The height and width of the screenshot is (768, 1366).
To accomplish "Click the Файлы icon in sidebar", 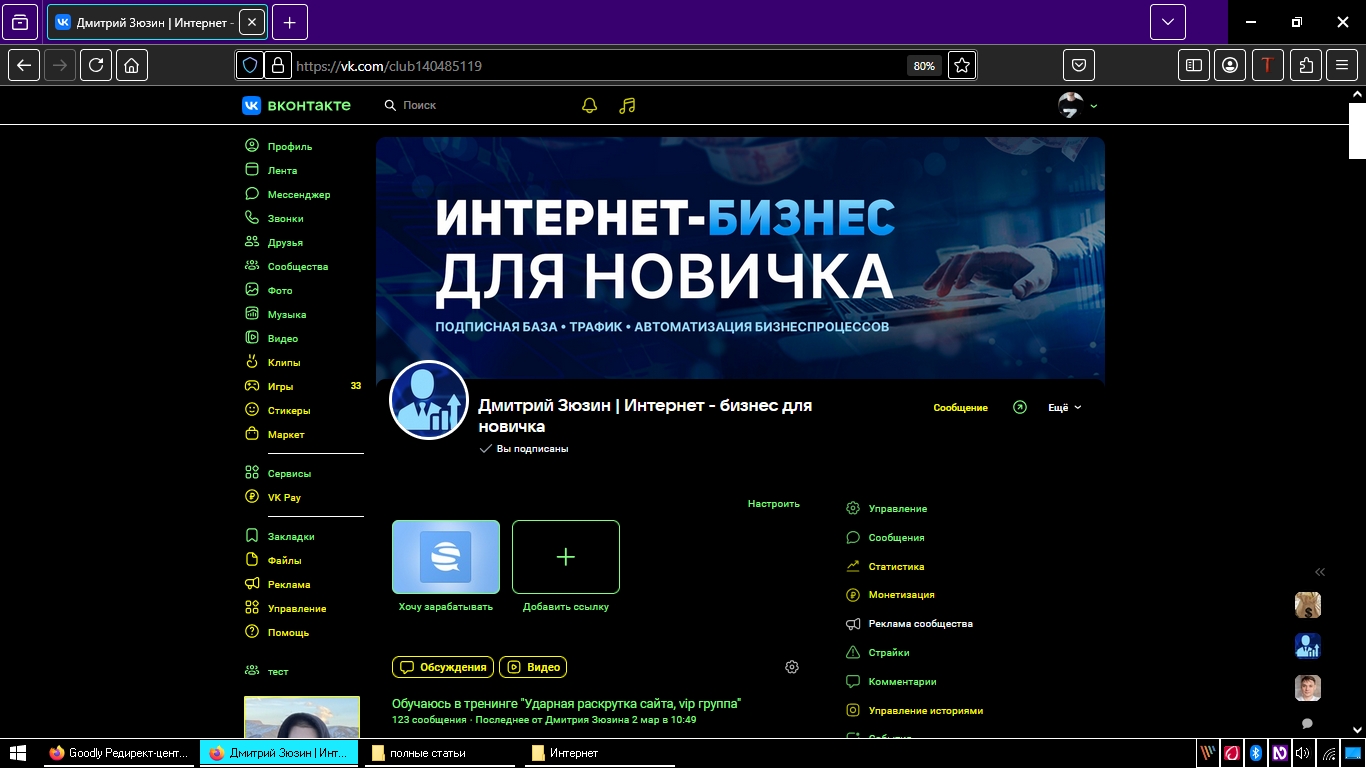I will 252,560.
